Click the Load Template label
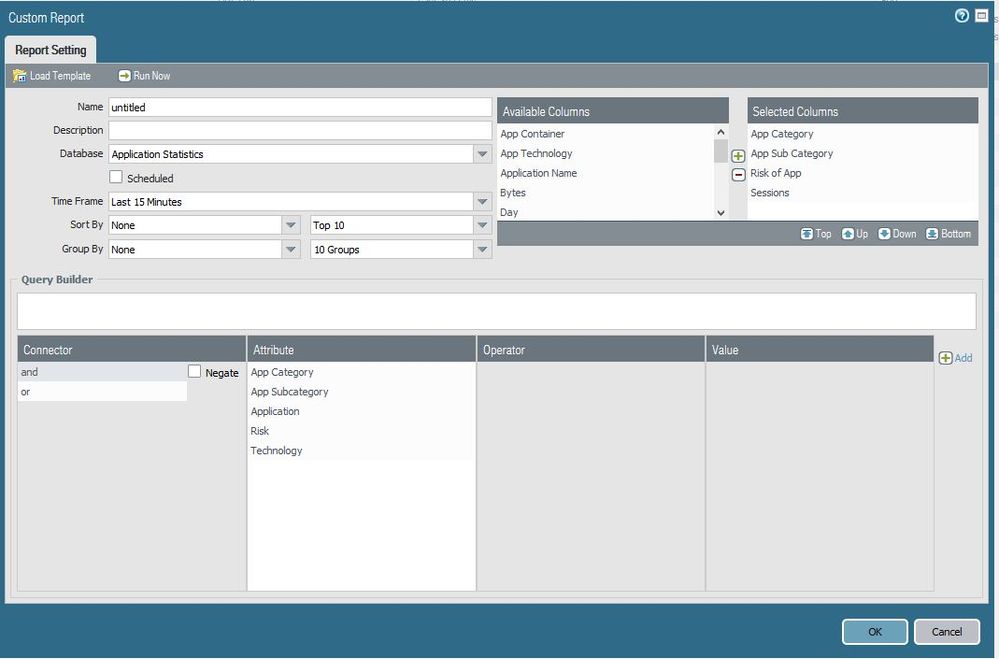Viewport: 999px width, 659px height. click(60, 76)
